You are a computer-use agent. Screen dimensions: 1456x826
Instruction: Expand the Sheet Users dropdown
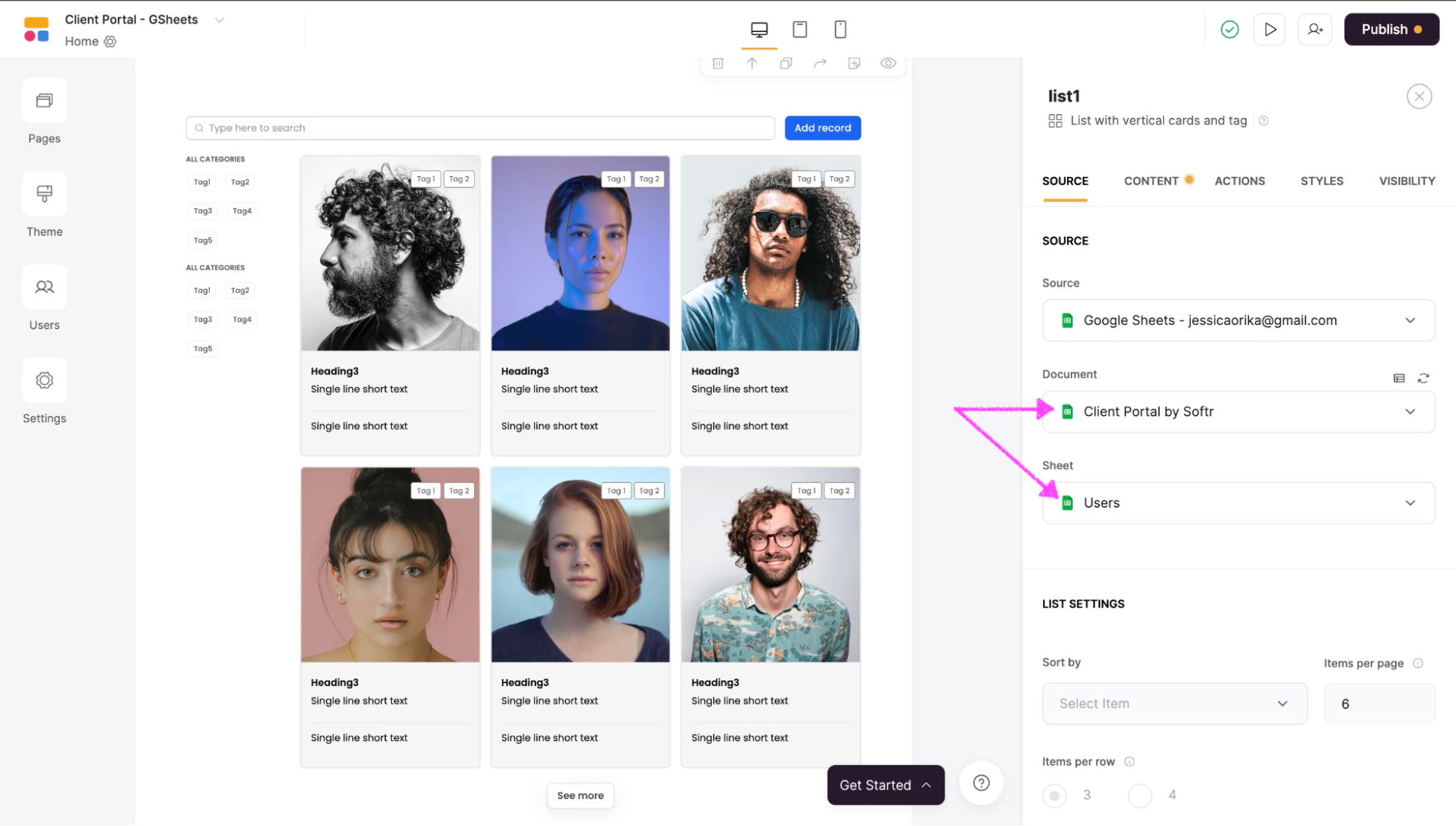pos(1238,503)
